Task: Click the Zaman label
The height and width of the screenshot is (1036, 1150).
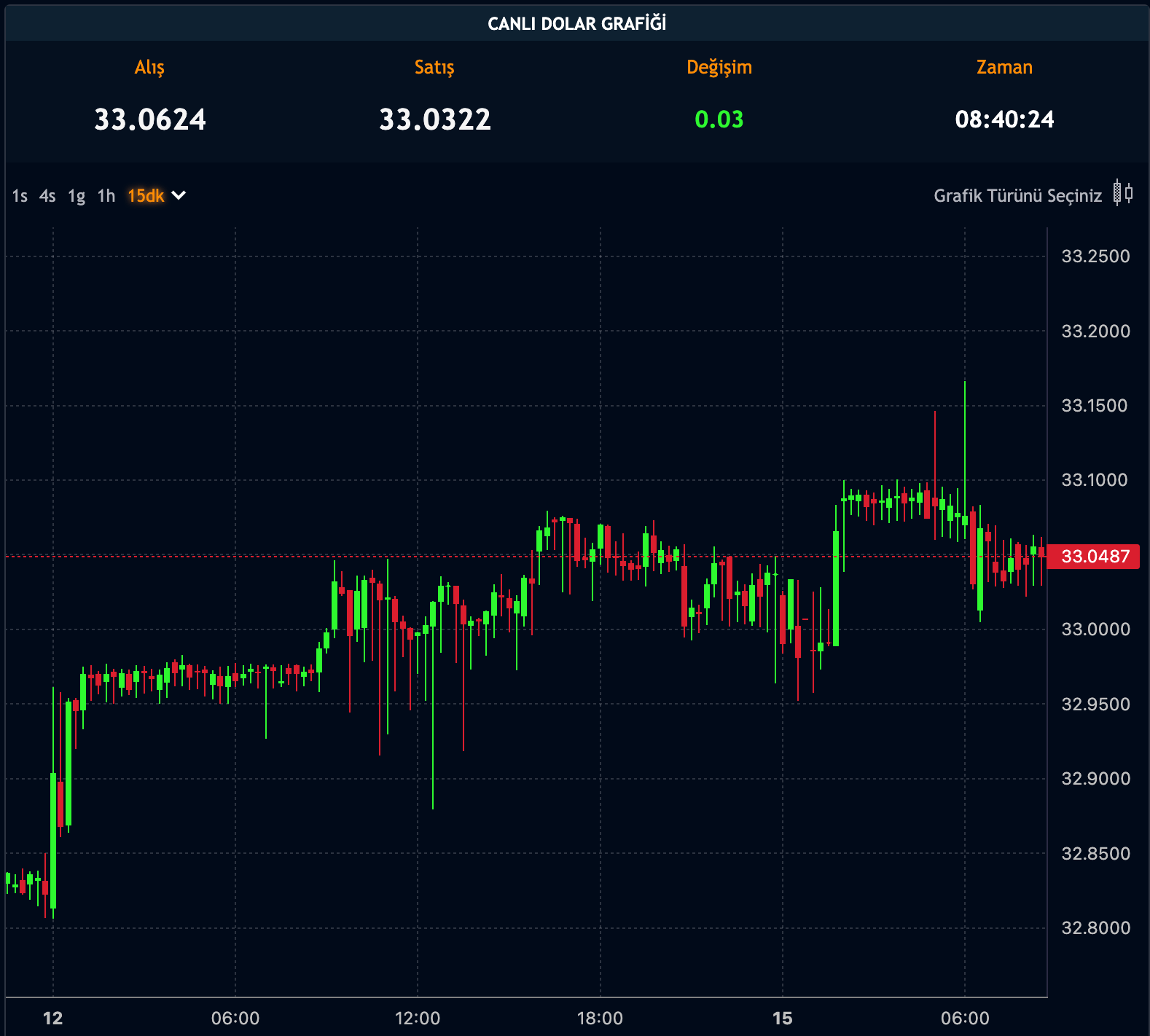Action: (1004, 68)
